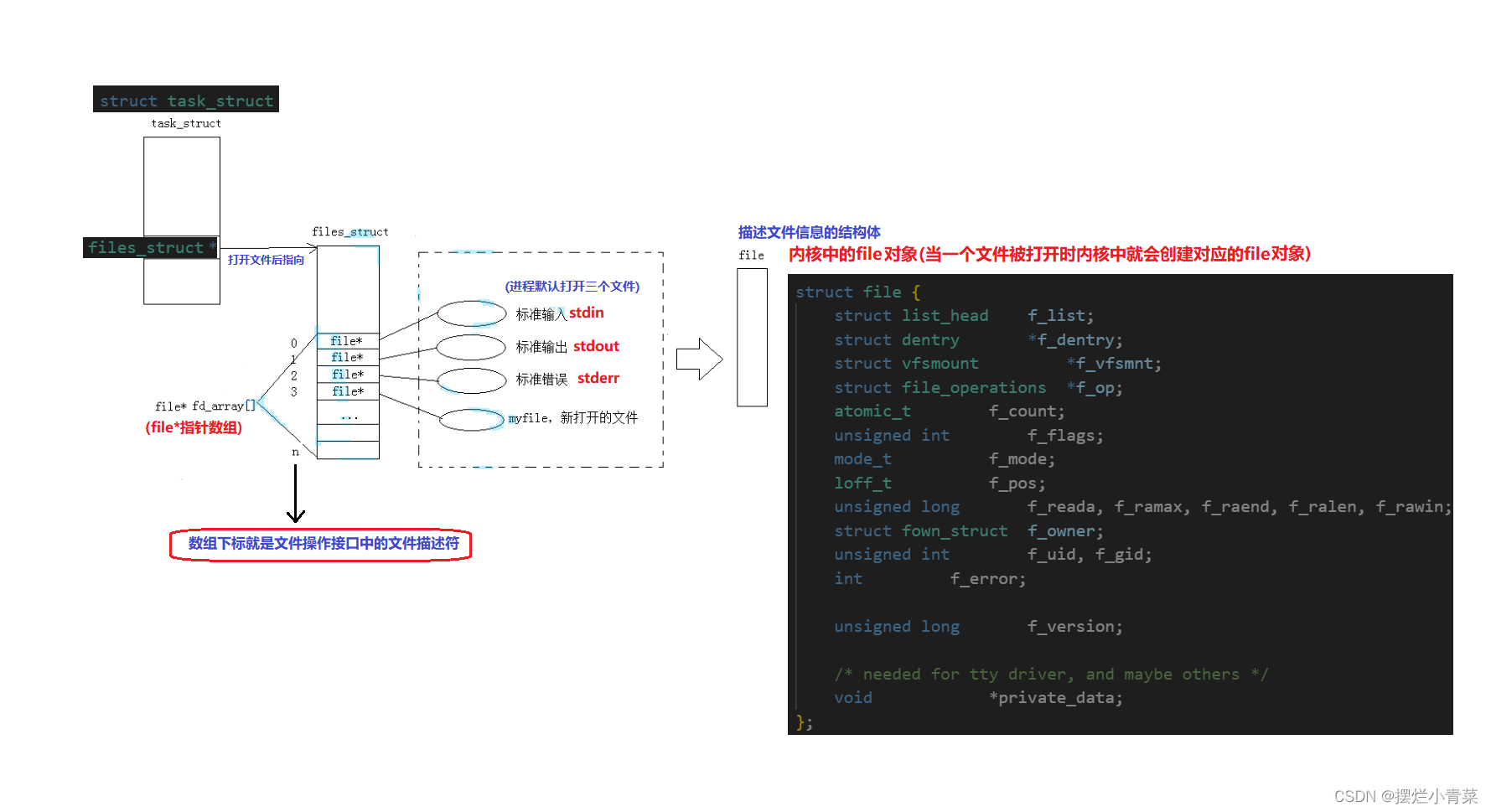The width and height of the screenshot is (1491, 812).
Task: Click the tall rectangle under the 'file' caption
Action: (752, 338)
